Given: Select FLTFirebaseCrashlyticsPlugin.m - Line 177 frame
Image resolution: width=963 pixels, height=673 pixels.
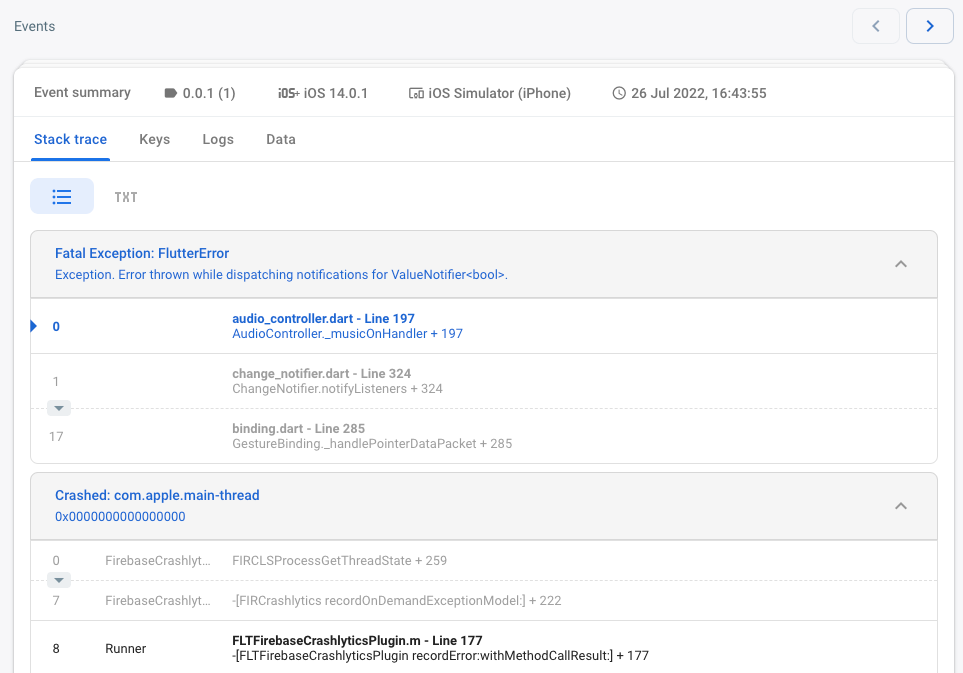Looking at the screenshot, I should pyautogui.click(x=484, y=648).
